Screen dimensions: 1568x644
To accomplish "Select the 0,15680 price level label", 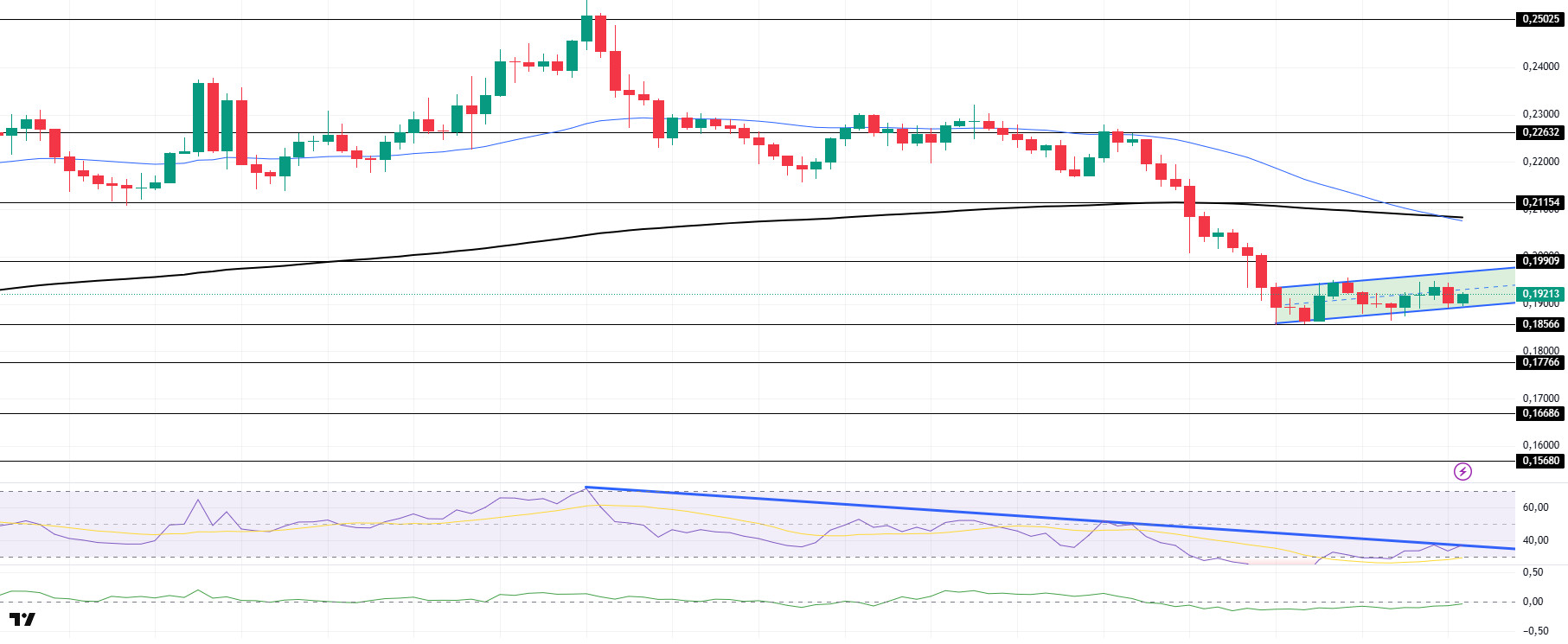I will pyautogui.click(x=1541, y=461).
